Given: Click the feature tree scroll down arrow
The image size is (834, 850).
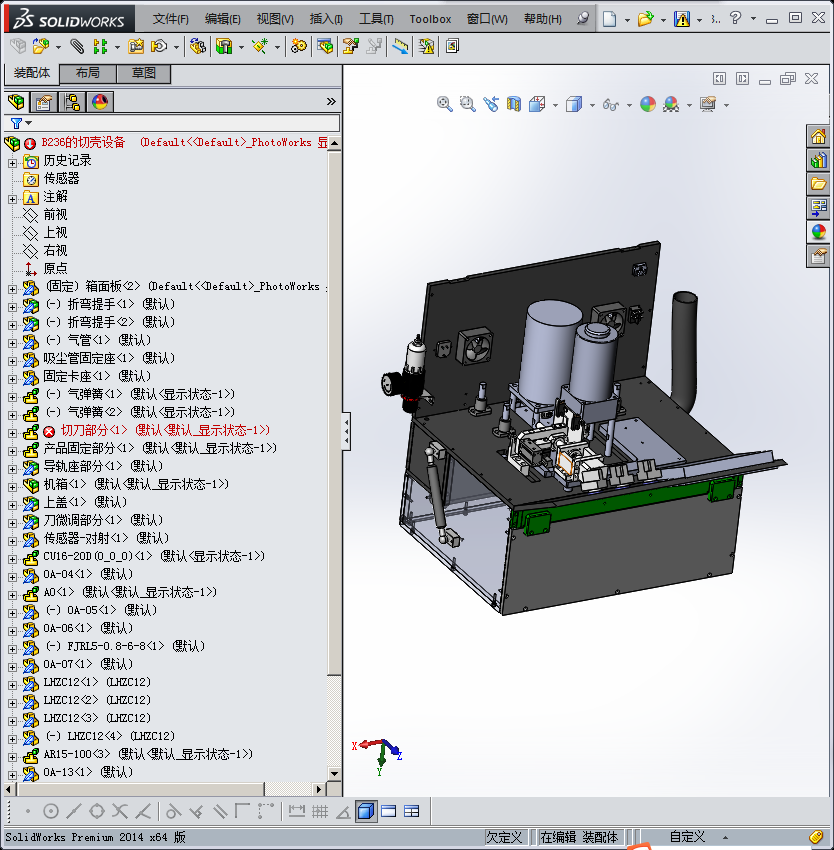Looking at the screenshot, I should coord(335,774).
